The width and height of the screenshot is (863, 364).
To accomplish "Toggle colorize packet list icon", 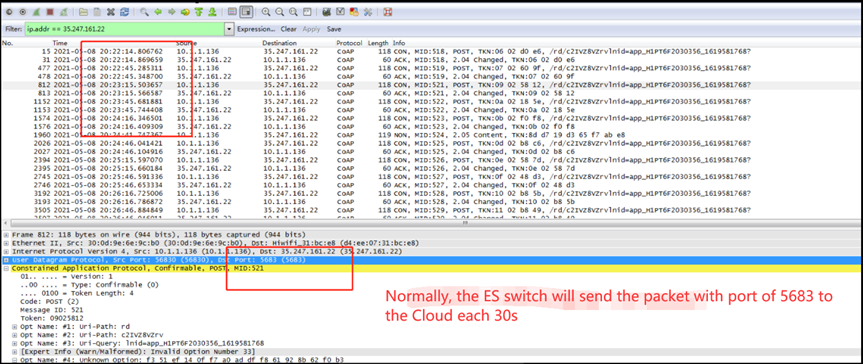I will [x=232, y=12].
